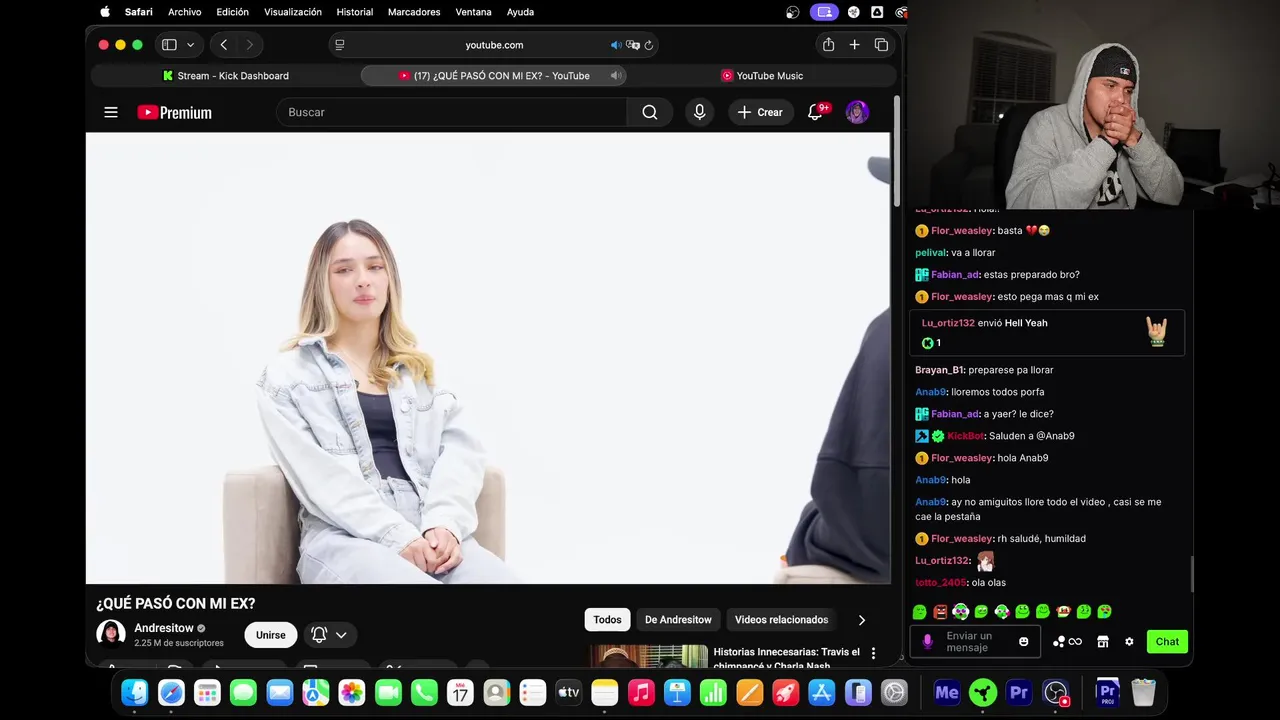Image resolution: width=1280 pixels, height=720 pixels.
Task: Select the Todos filter chip
Action: click(607, 620)
